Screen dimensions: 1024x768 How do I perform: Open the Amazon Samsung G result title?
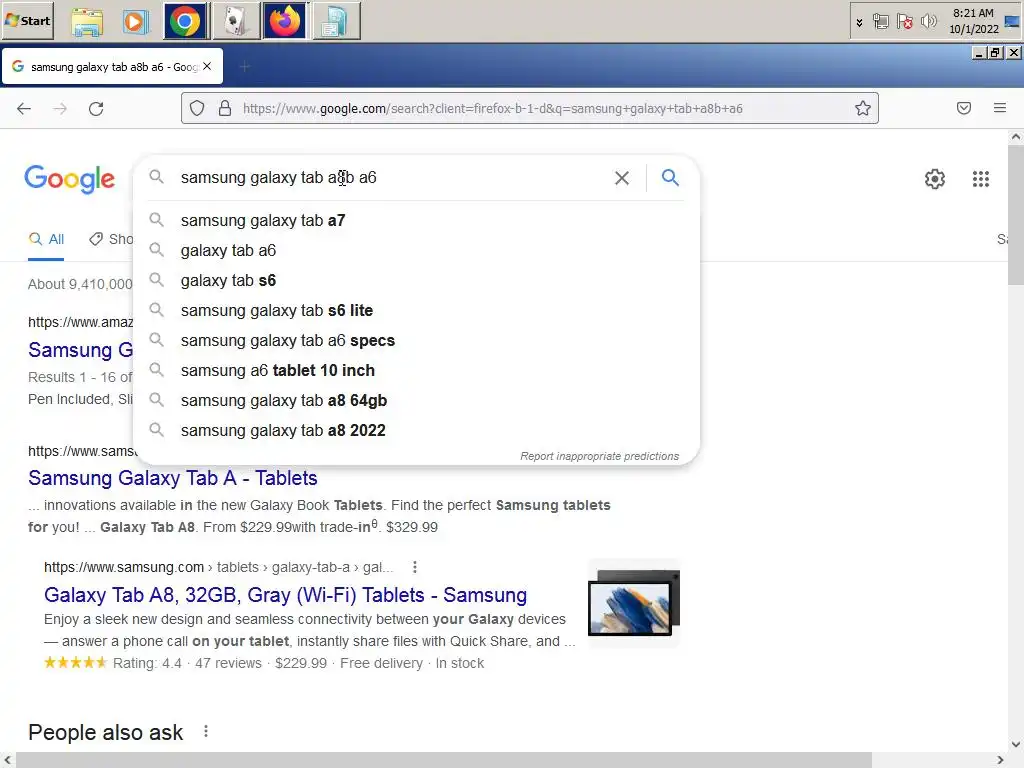(80, 350)
